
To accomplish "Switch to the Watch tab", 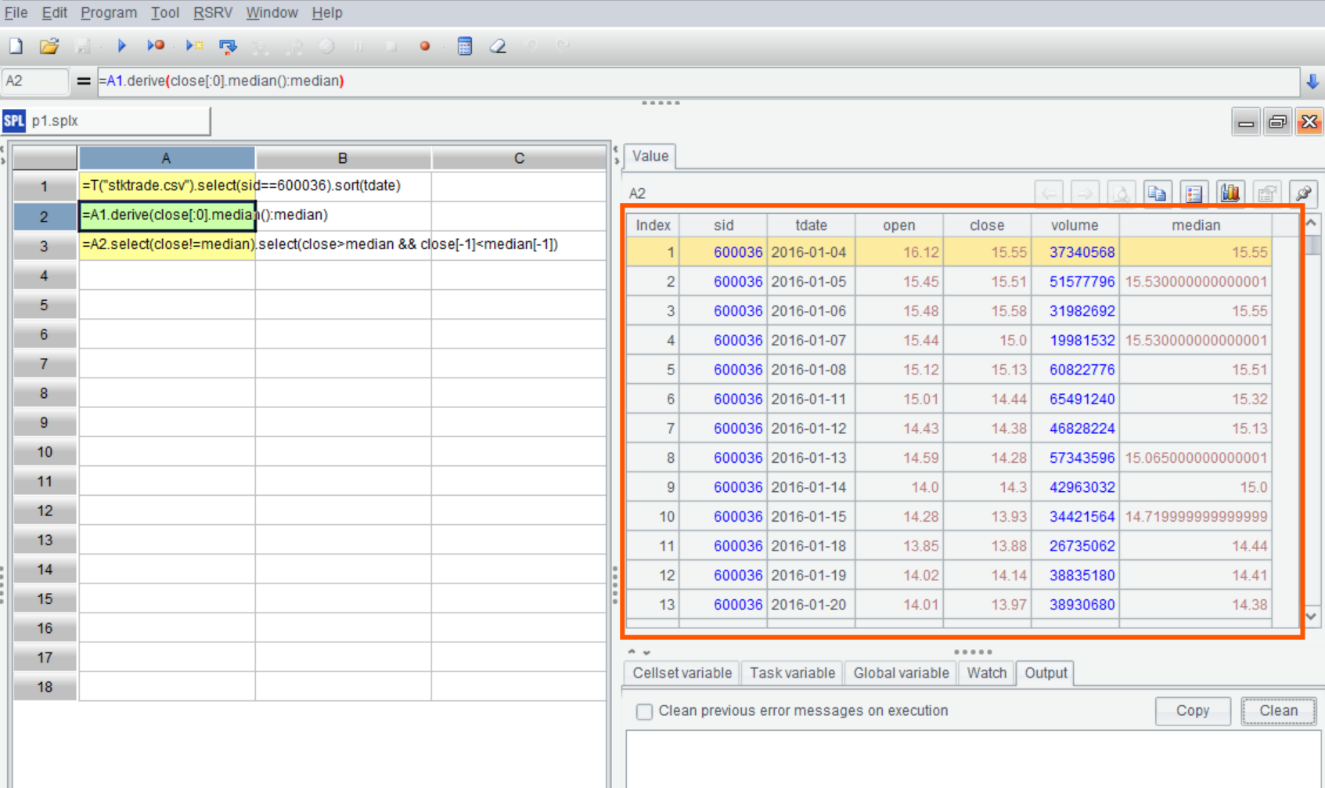I will (986, 673).
